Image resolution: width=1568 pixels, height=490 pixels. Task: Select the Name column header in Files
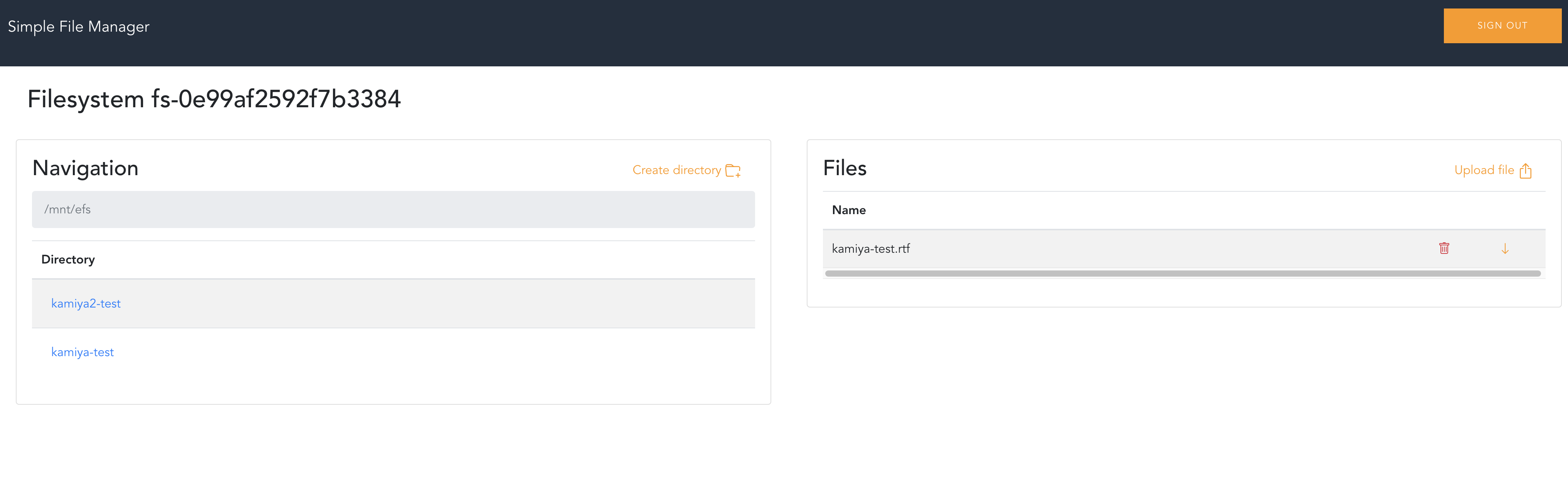click(x=848, y=210)
